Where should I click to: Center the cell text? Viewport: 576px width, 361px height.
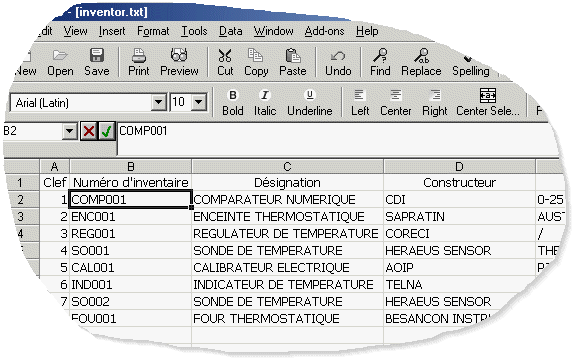pos(395,102)
